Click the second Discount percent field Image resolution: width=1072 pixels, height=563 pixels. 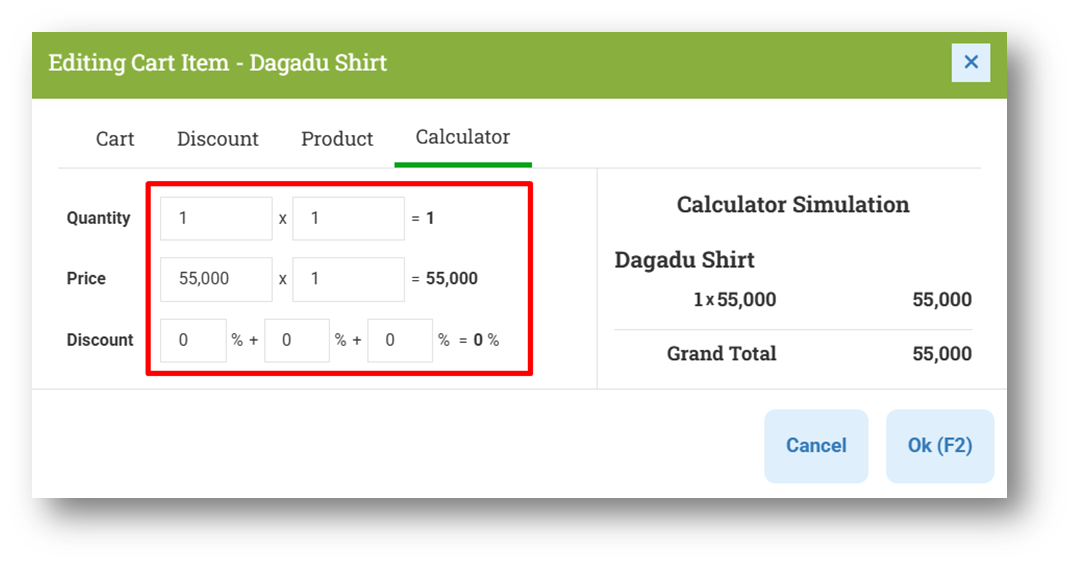click(297, 340)
